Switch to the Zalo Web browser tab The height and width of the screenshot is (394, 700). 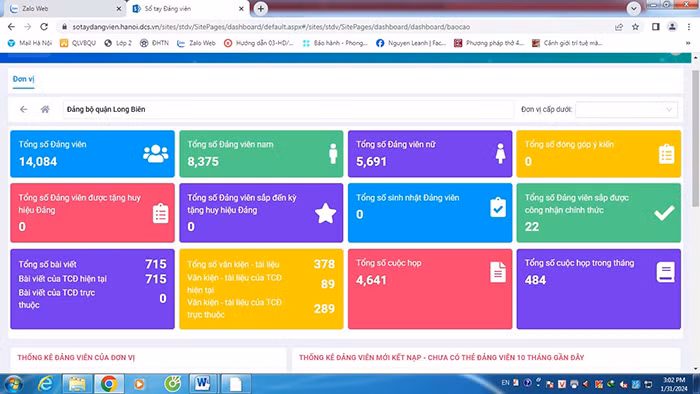[62, 8]
